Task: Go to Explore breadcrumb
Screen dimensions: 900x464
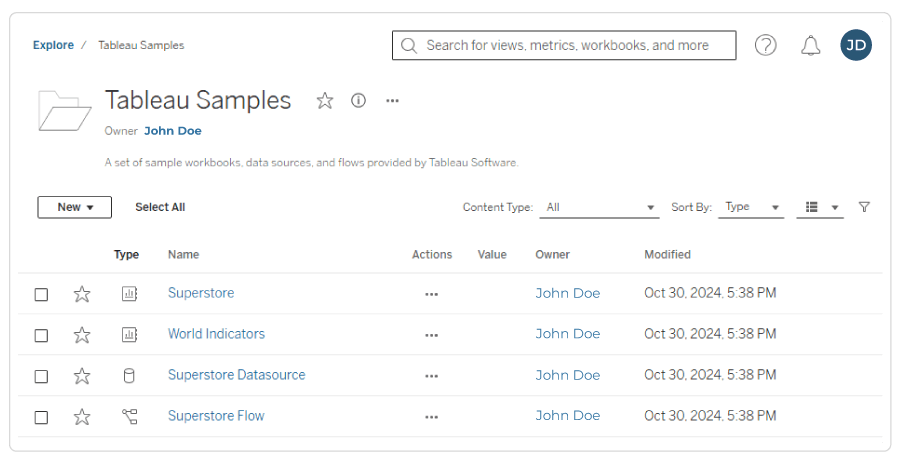Action: click(53, 45)
